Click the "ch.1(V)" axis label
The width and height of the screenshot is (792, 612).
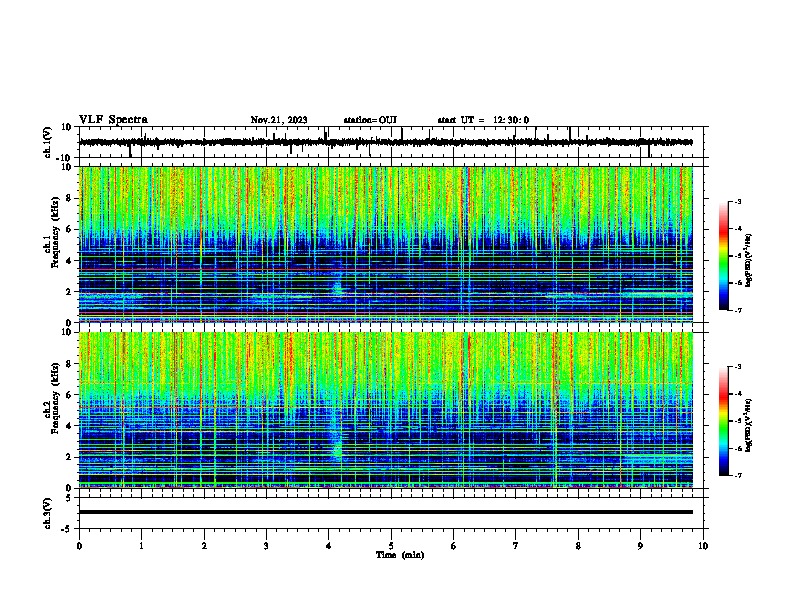48,142
